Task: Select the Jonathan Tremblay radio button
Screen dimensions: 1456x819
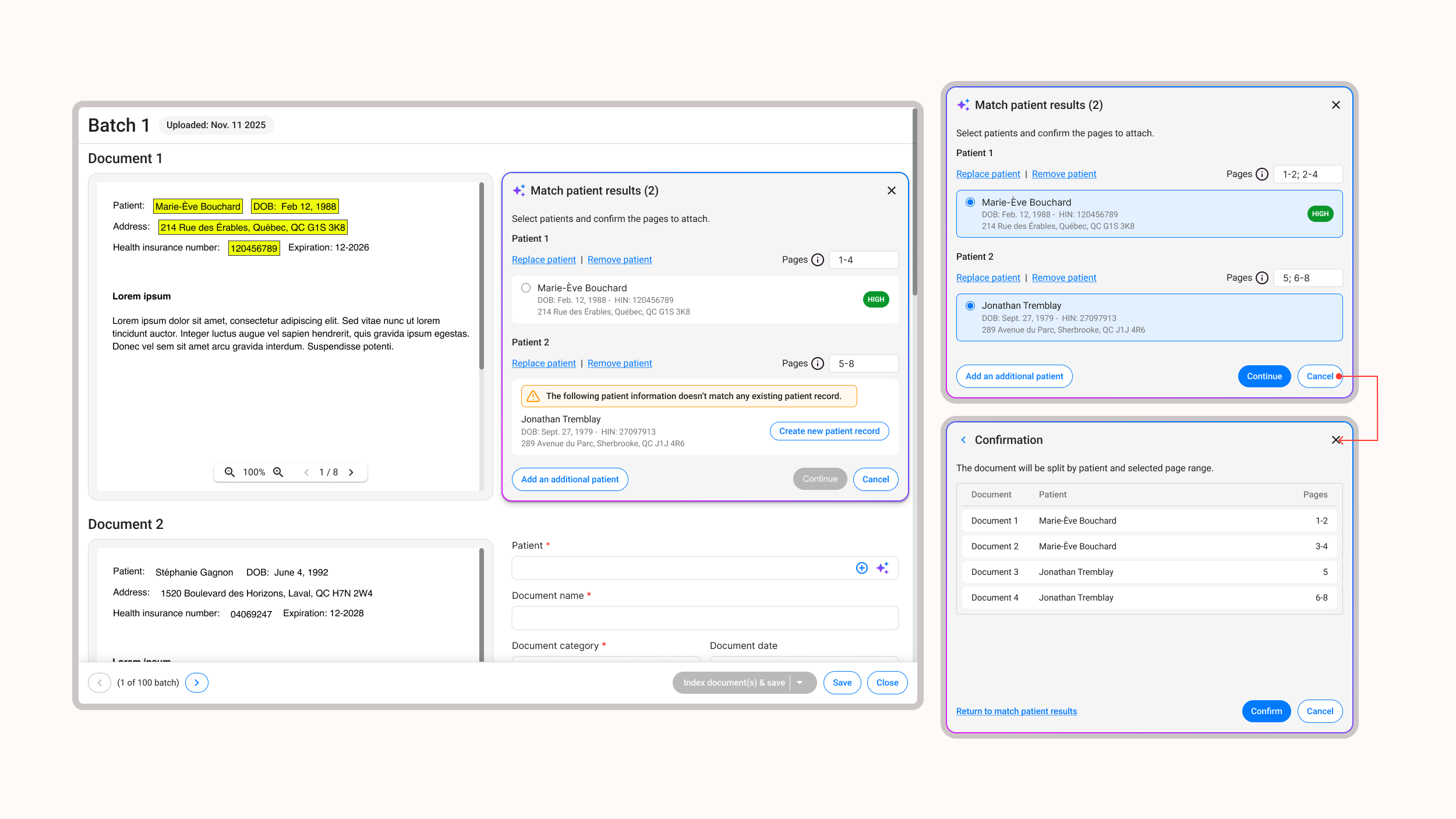Action: pyautogui.click(x=970, y=305)
